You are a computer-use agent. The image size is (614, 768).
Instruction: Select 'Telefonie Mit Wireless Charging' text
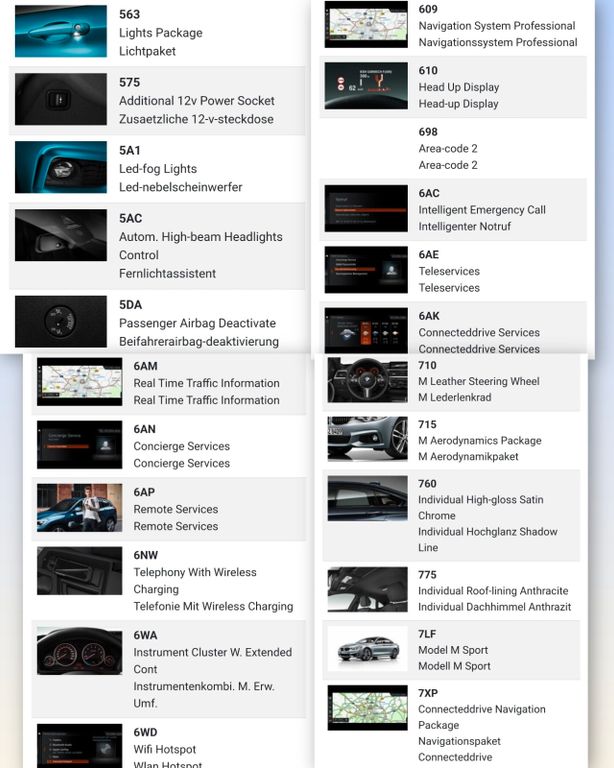click(213, 606)
